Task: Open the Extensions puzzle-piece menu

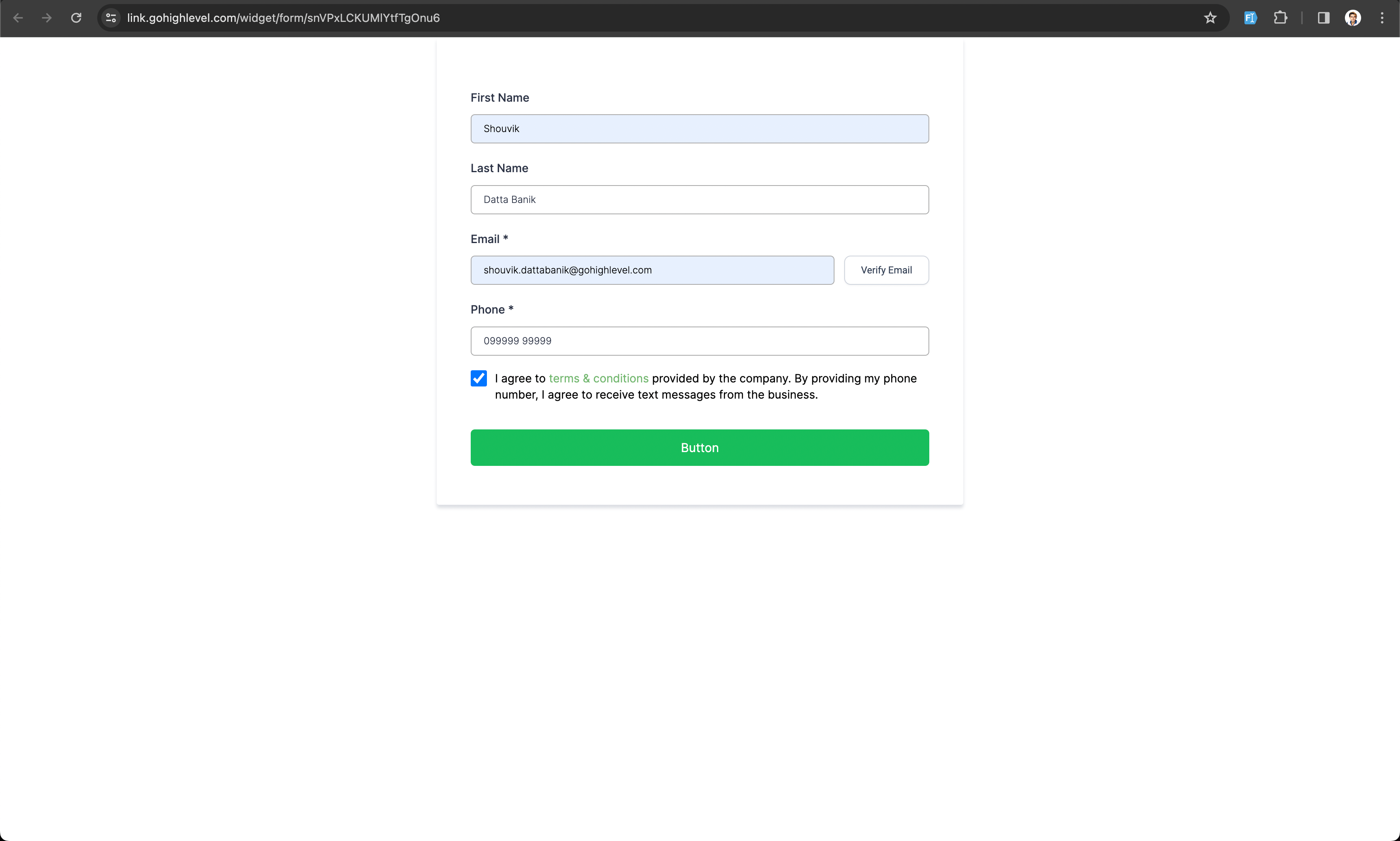Action: coord(1280,18)
